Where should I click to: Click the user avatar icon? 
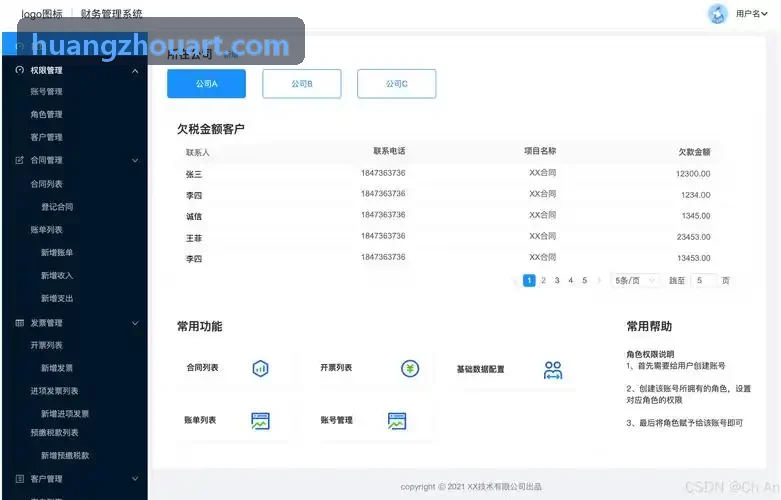[x=717, y=14]
